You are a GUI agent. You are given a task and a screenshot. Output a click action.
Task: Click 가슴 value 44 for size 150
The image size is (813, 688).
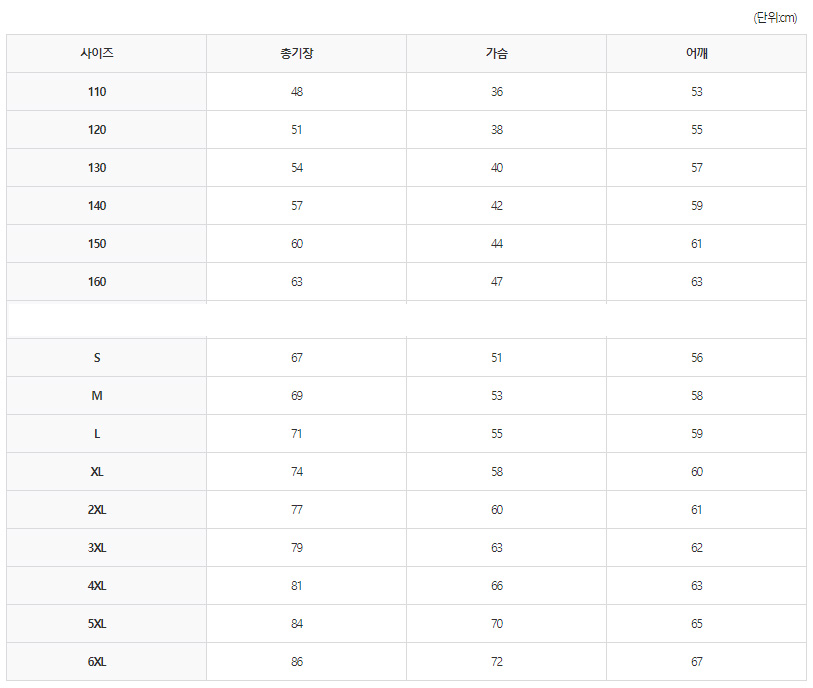[x=497, y=244]
